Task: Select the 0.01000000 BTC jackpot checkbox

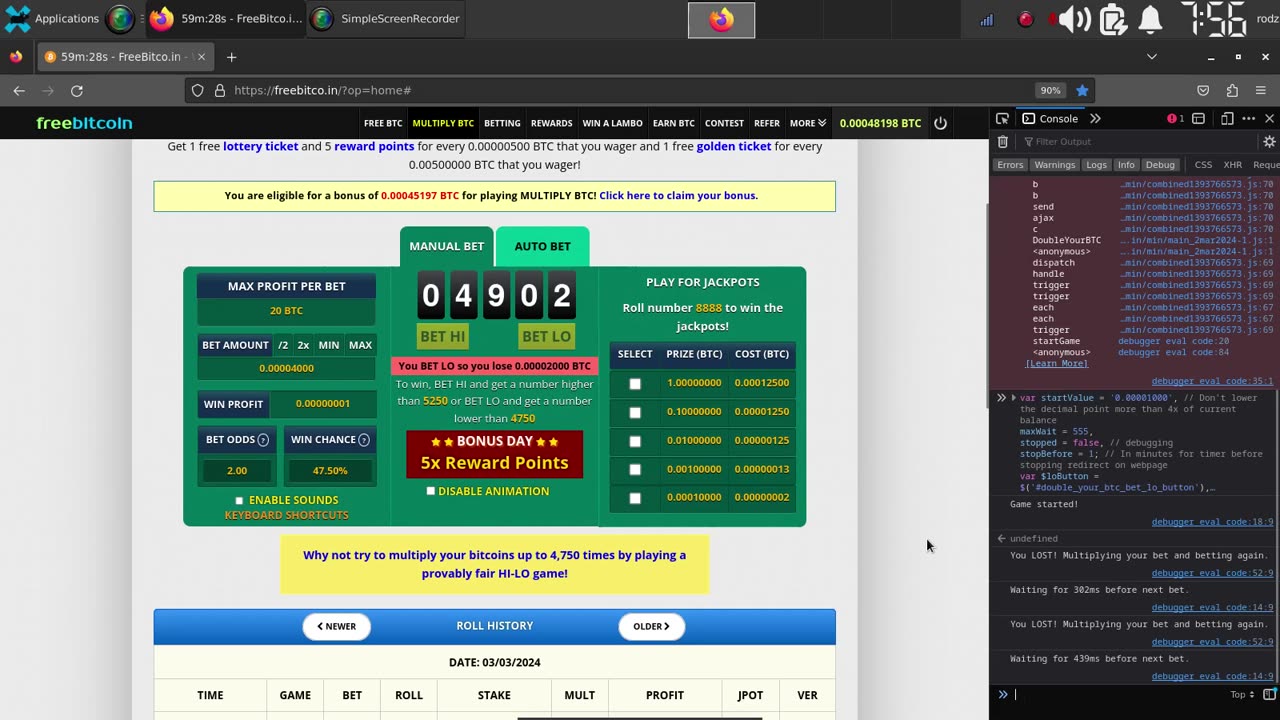Action: pyautogui.click(x=635, y=441)
